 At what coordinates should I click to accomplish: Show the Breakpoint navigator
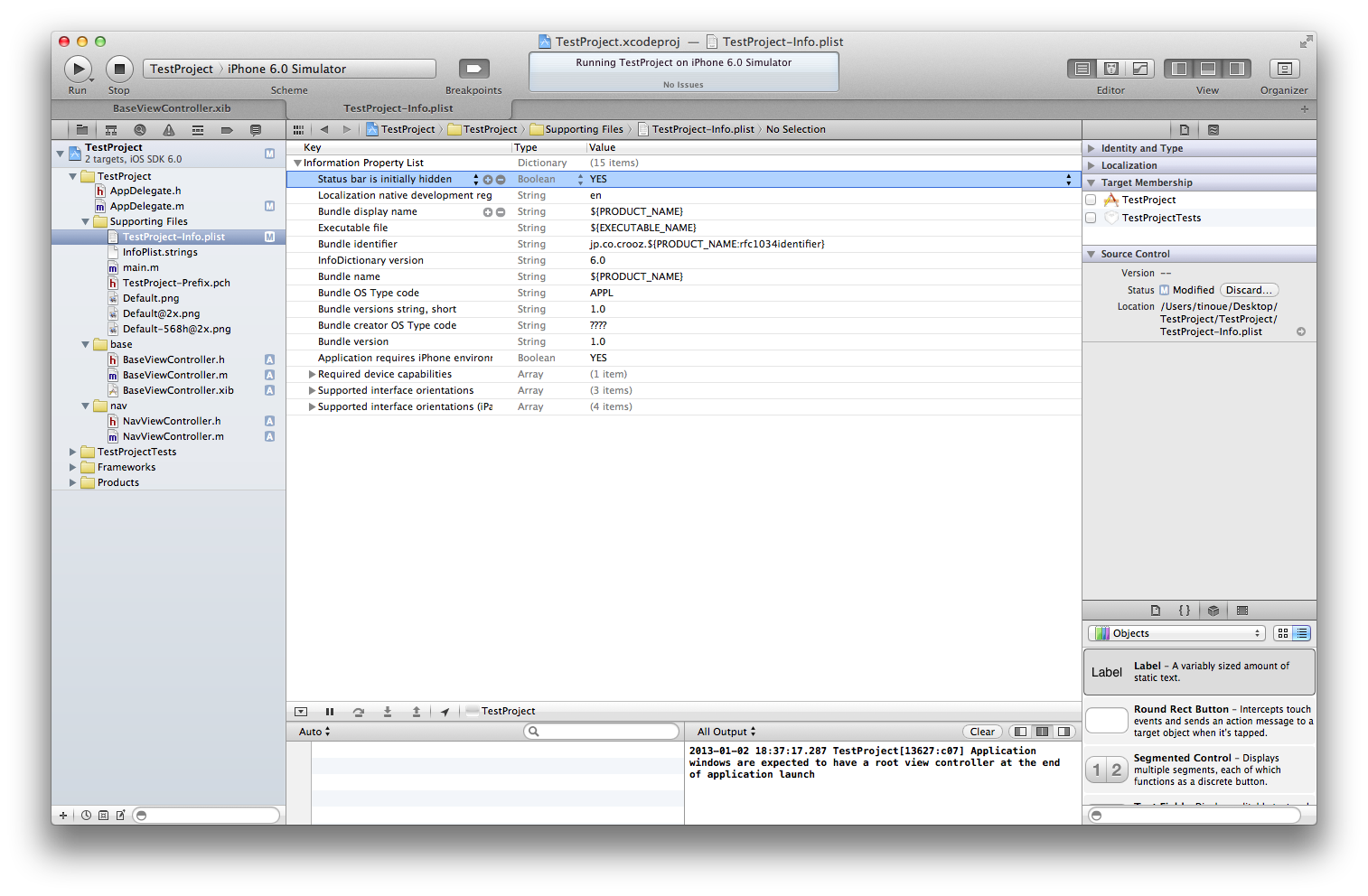(x=227, y=130)
